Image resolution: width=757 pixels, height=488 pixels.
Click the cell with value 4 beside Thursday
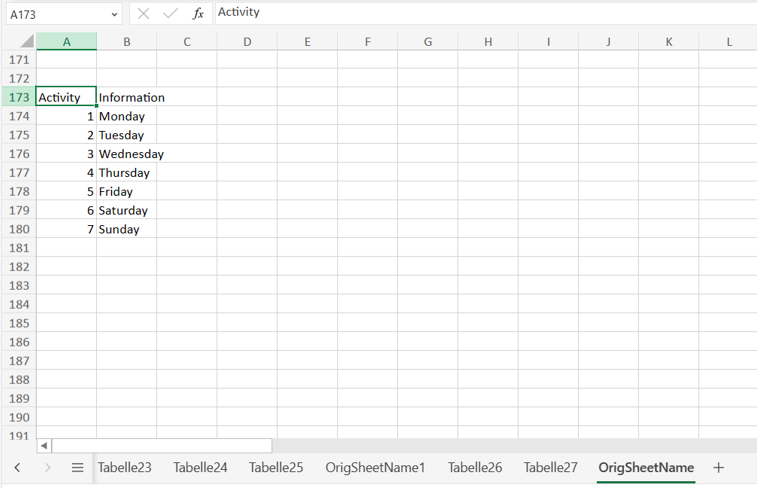(x=66, y=173)
